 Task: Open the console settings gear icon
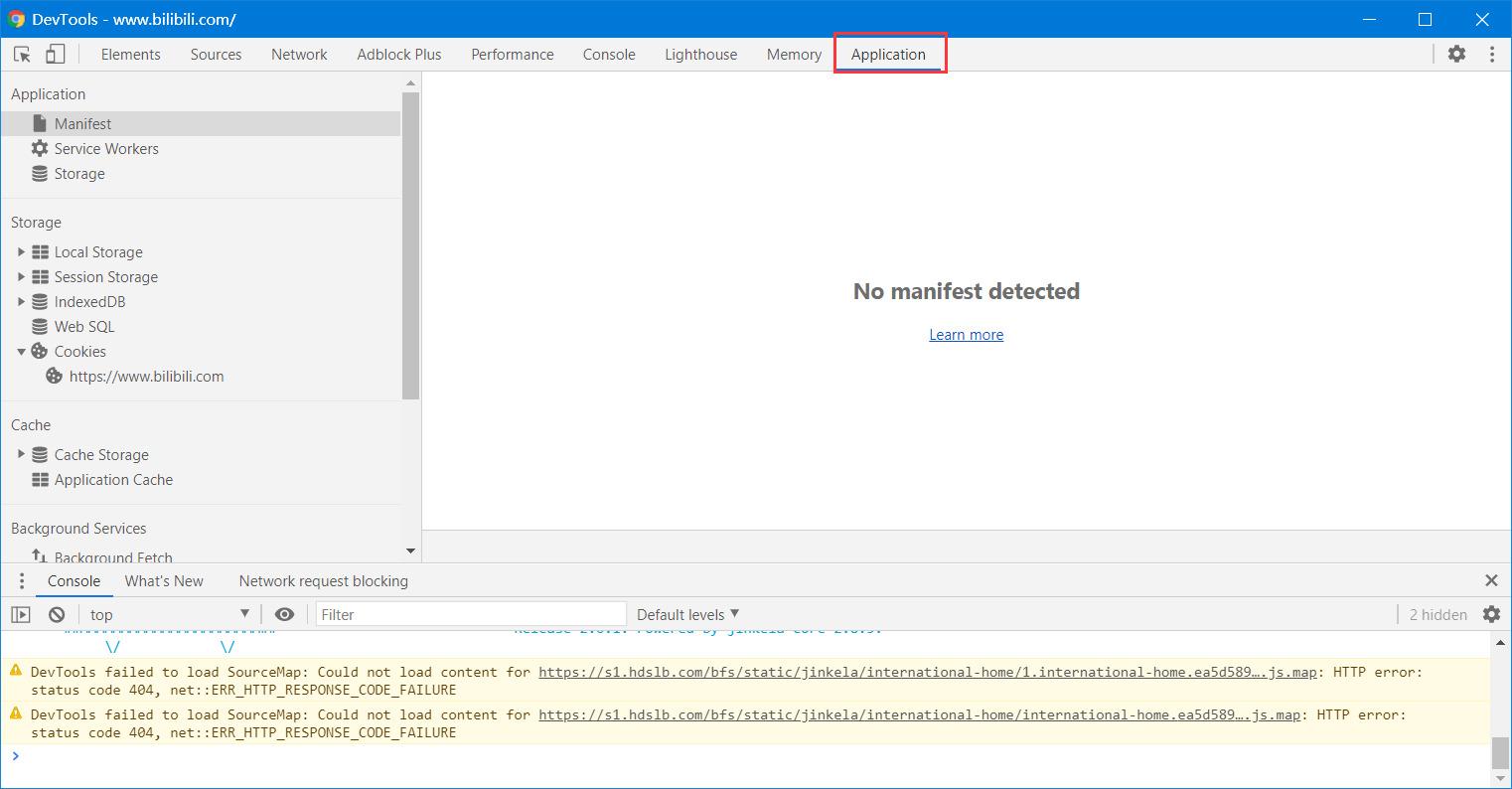coord(1491,614)
